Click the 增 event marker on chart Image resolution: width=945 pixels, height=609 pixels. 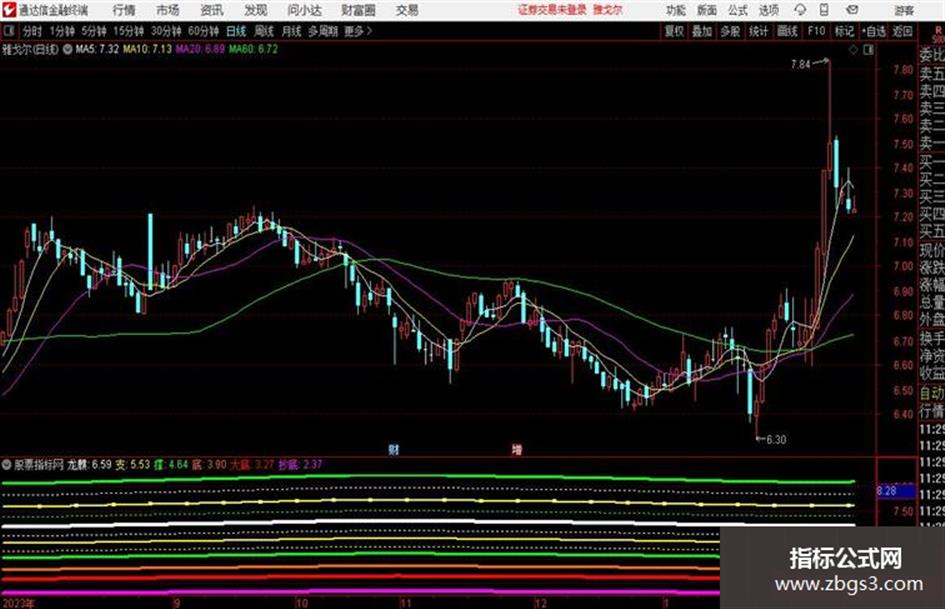pos(516,449)
